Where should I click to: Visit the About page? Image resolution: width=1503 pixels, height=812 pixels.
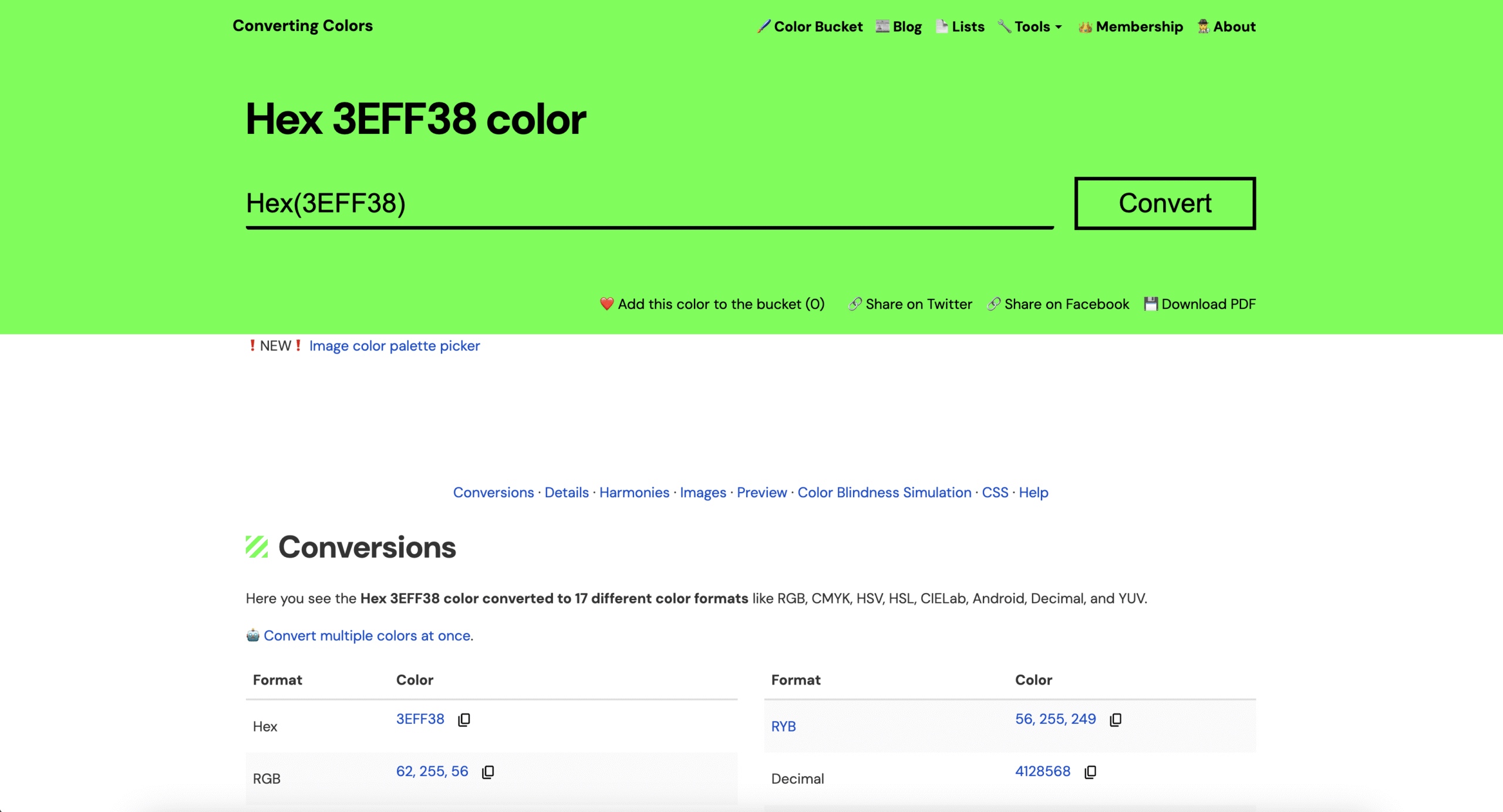(1235, 26)
